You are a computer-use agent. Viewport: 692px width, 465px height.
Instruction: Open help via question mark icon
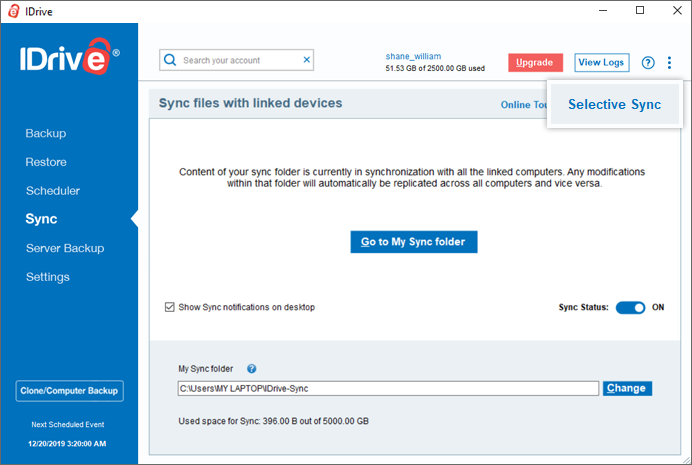click(x=648, y=63)
